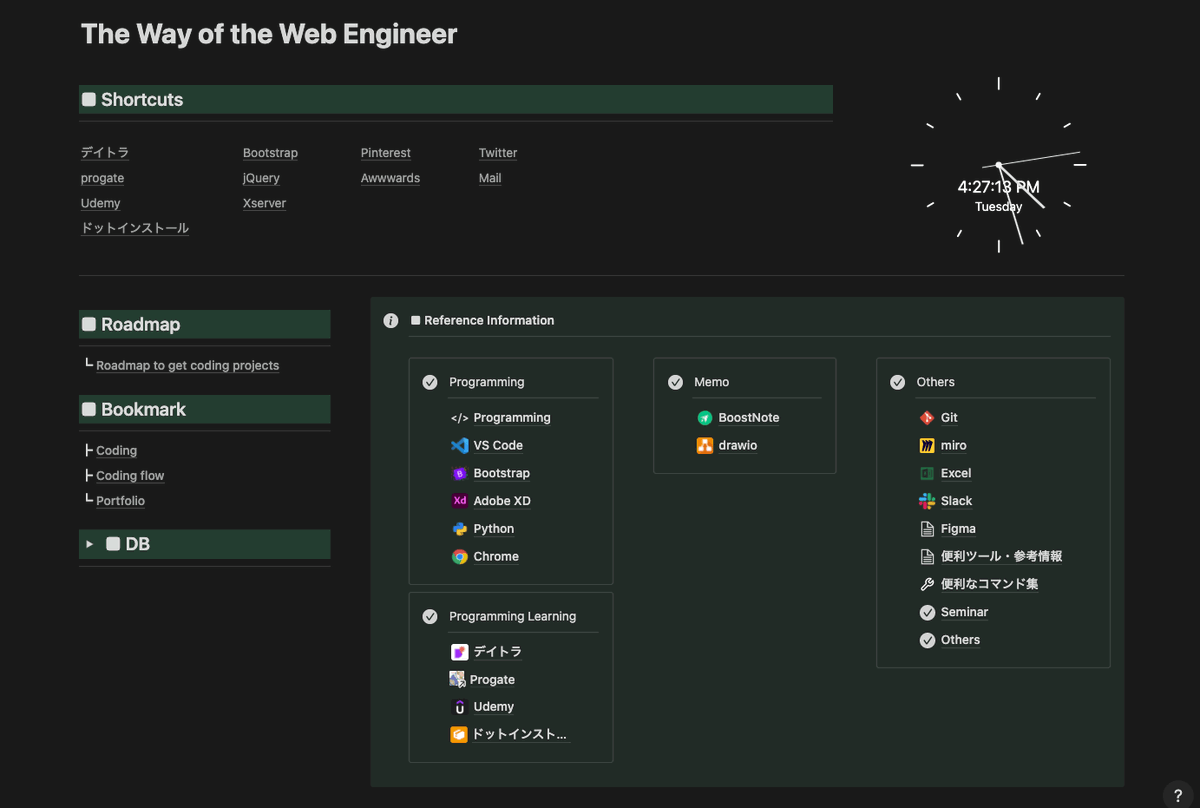Screen dimensions: 1200x808
Task: Click the Bootstrap purple icon in Programming
Action: 459,474
